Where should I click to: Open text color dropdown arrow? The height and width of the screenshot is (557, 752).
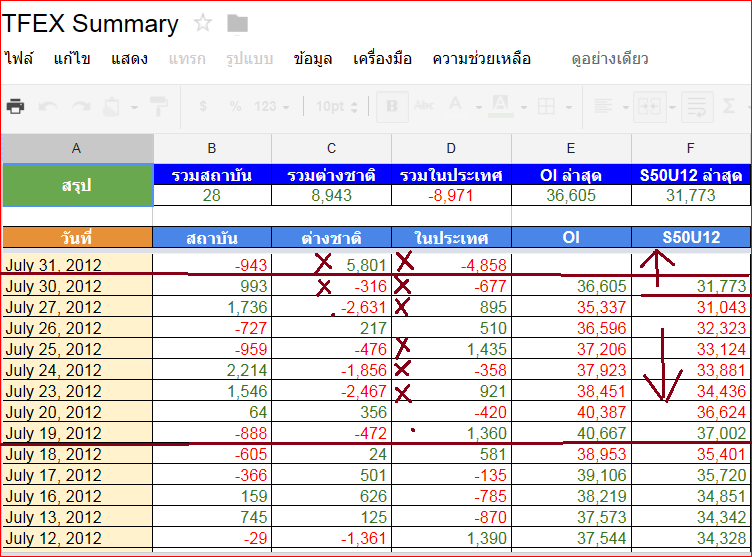point(479,107)
